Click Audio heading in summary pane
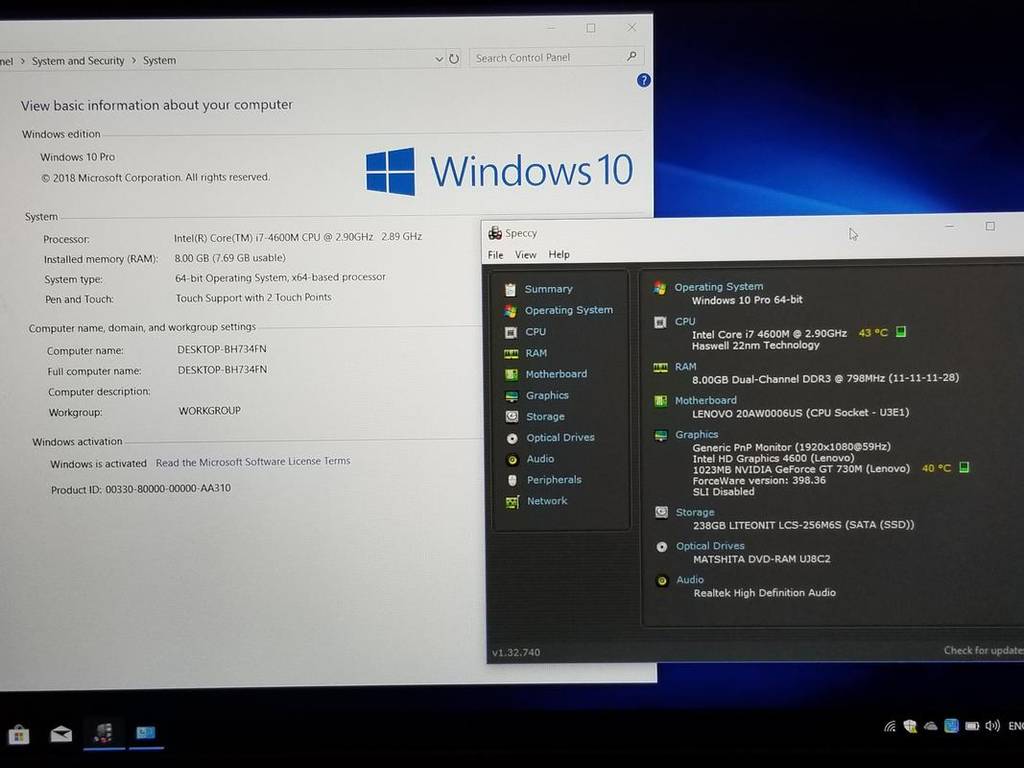This screenshot has width=1024, height=768. (x=690, y=580)
